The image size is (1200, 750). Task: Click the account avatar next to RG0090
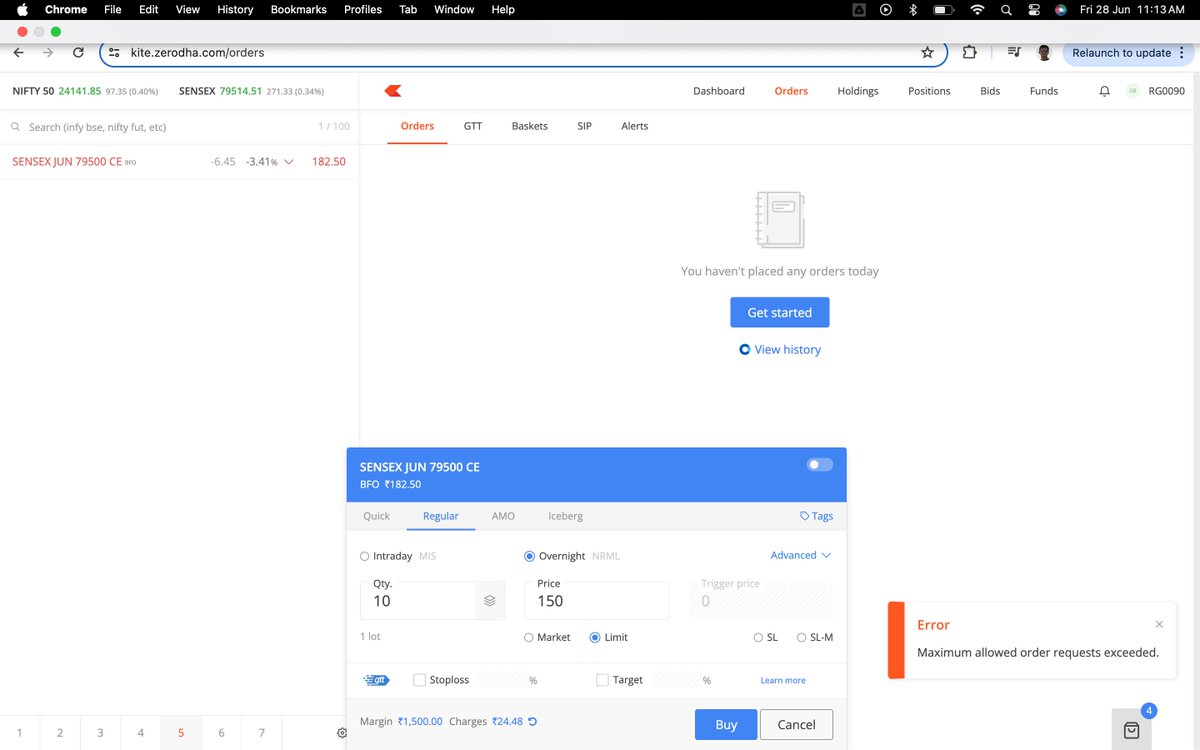click(x=1132, y=91)
